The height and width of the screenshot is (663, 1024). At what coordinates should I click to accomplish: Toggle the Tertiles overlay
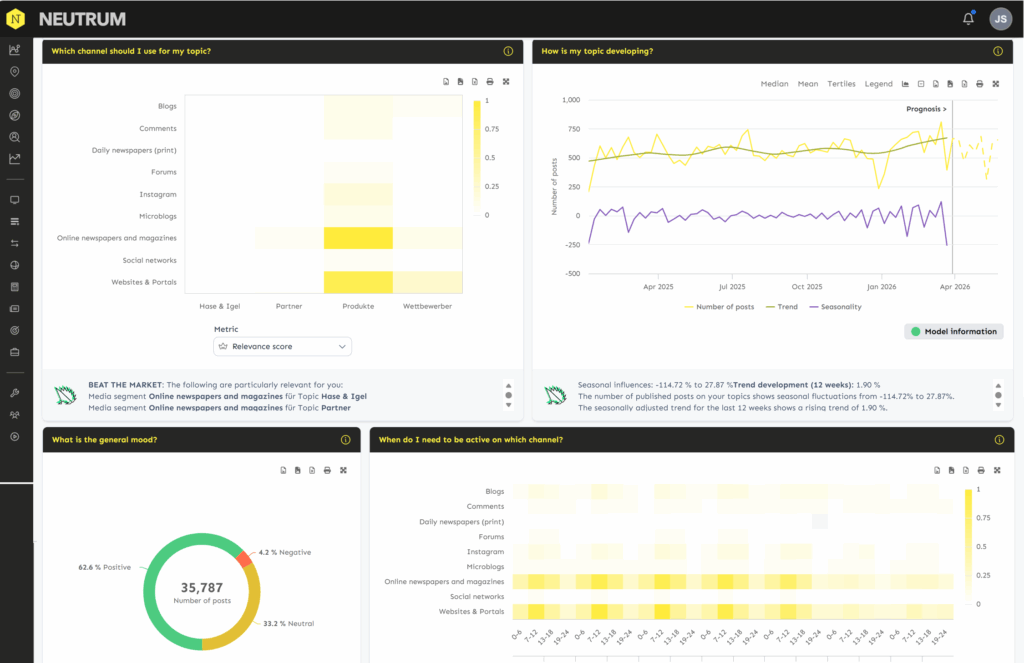pyautogui.click(x=841, y=84)
